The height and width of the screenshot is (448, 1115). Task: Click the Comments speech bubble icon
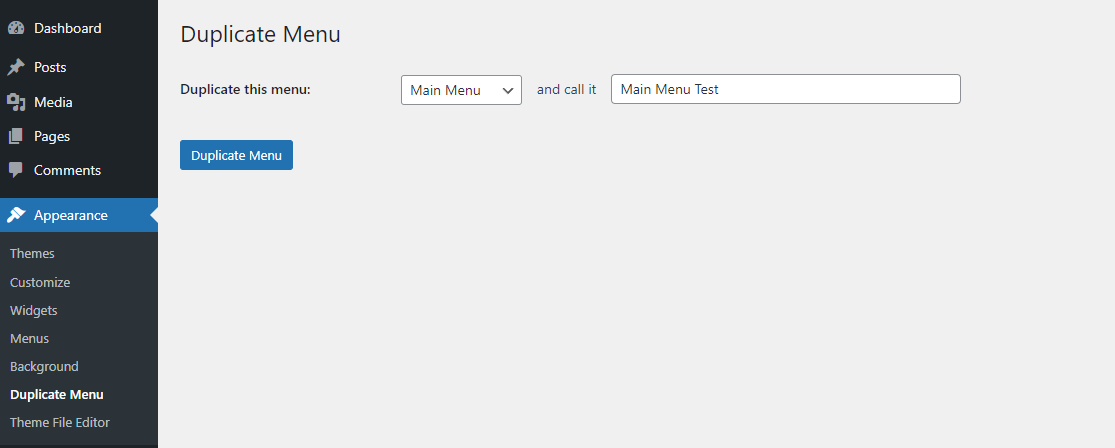click(x=16, y=170)
